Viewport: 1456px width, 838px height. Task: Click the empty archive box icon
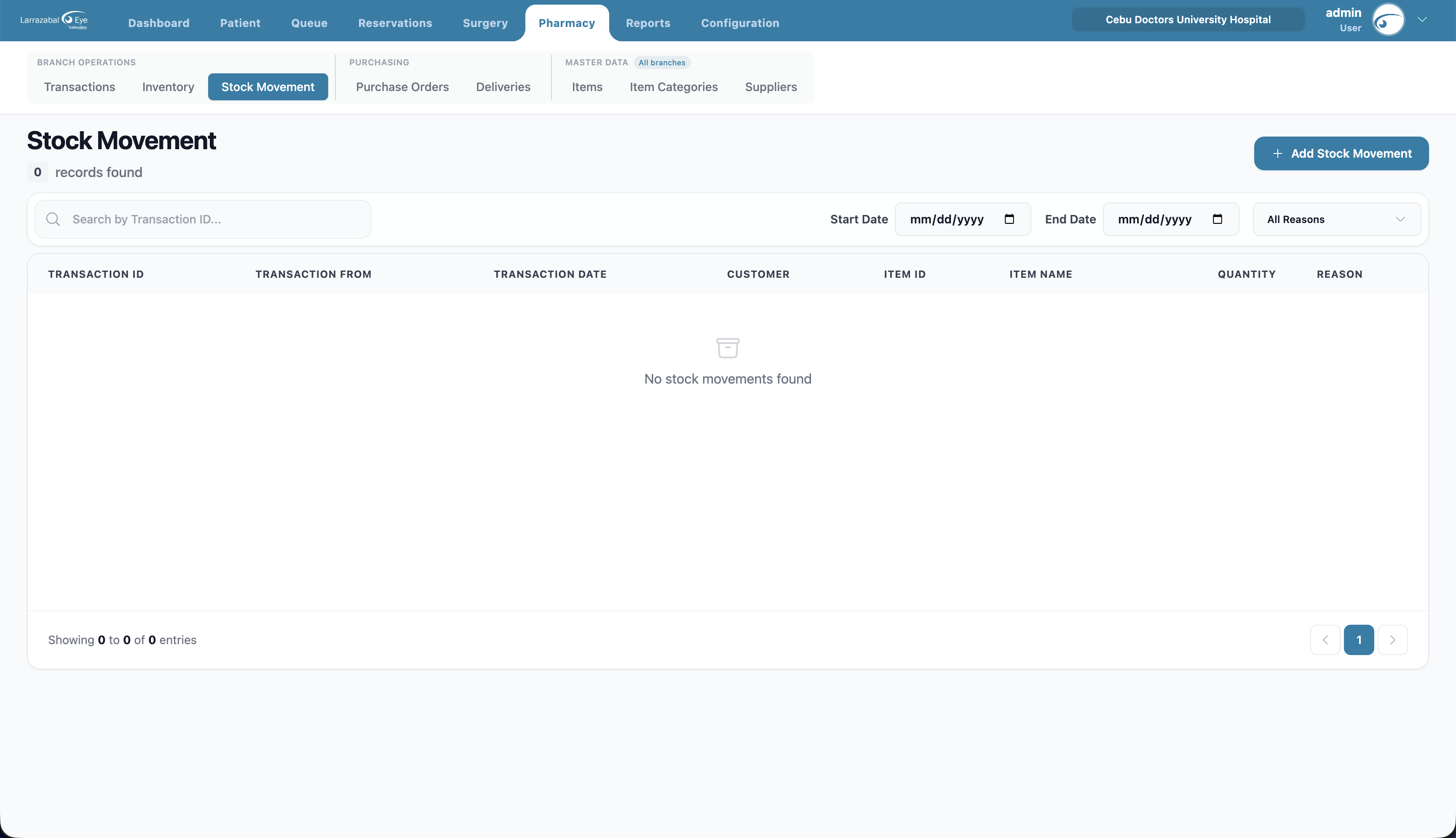click(728, 348)
